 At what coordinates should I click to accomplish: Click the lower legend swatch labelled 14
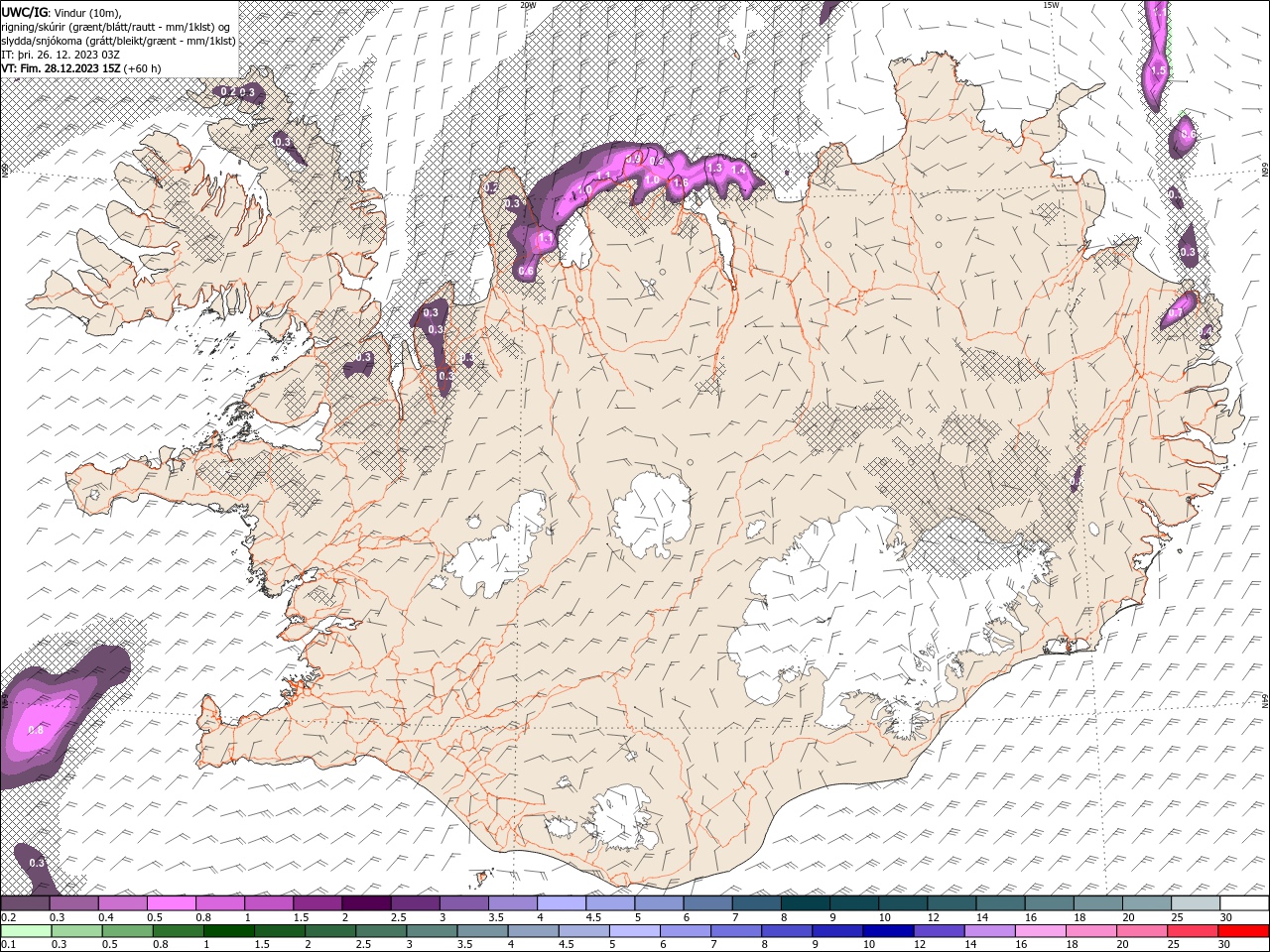(989, 931)
